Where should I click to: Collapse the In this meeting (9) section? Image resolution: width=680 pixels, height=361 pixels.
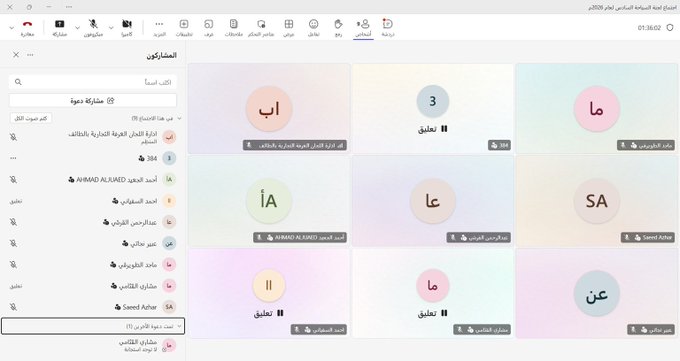(179, 118)
